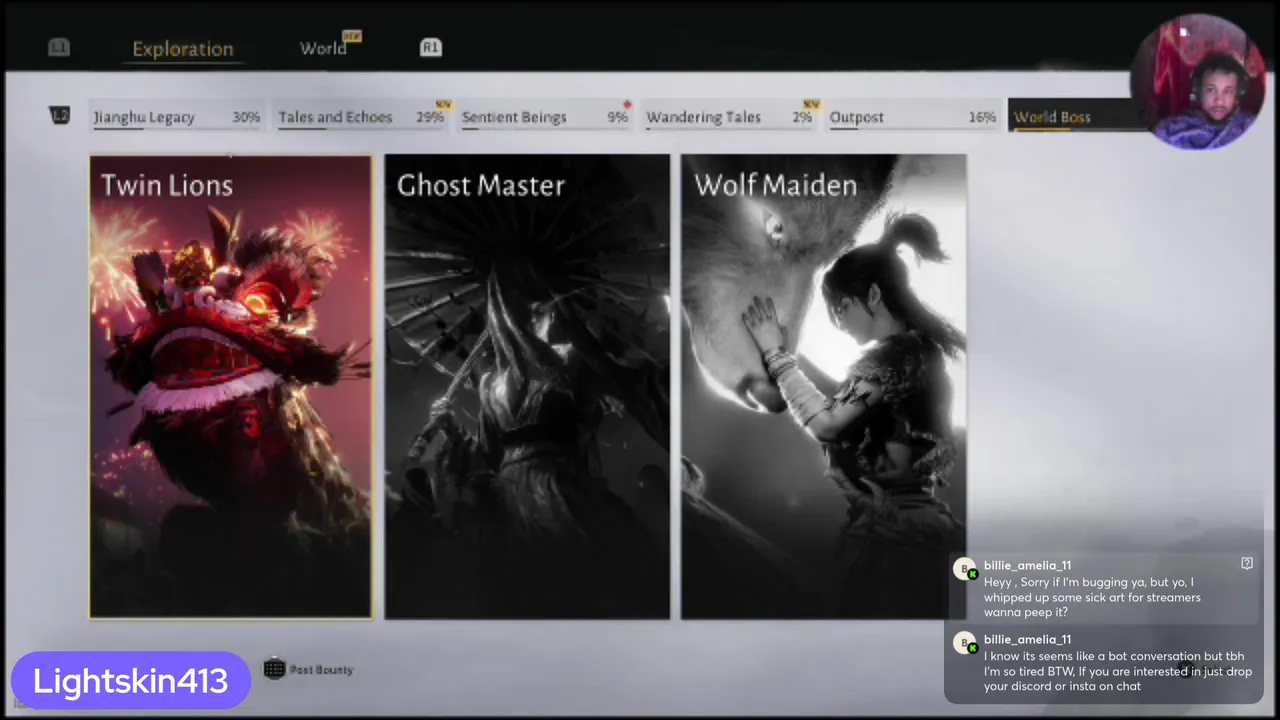Click the L1 shoulder button icon
Screen dimensions: 1280x720
point(59,47)
